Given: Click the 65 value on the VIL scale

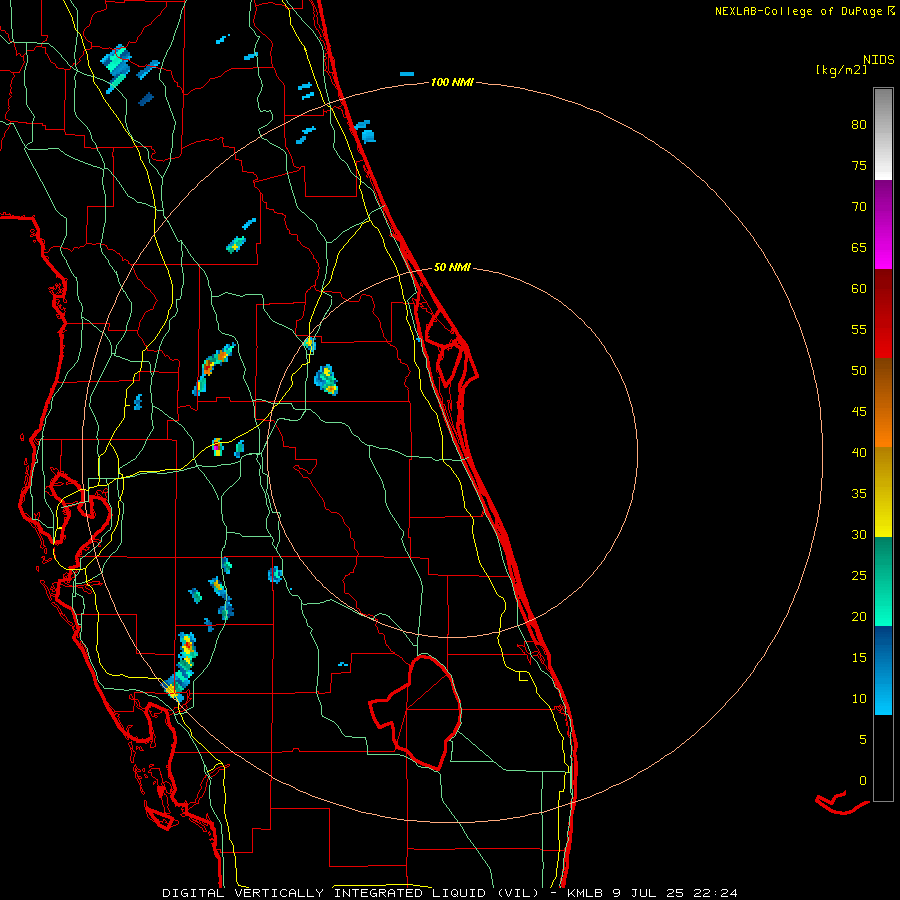Looking at the screenshot, I should (859, 248).
